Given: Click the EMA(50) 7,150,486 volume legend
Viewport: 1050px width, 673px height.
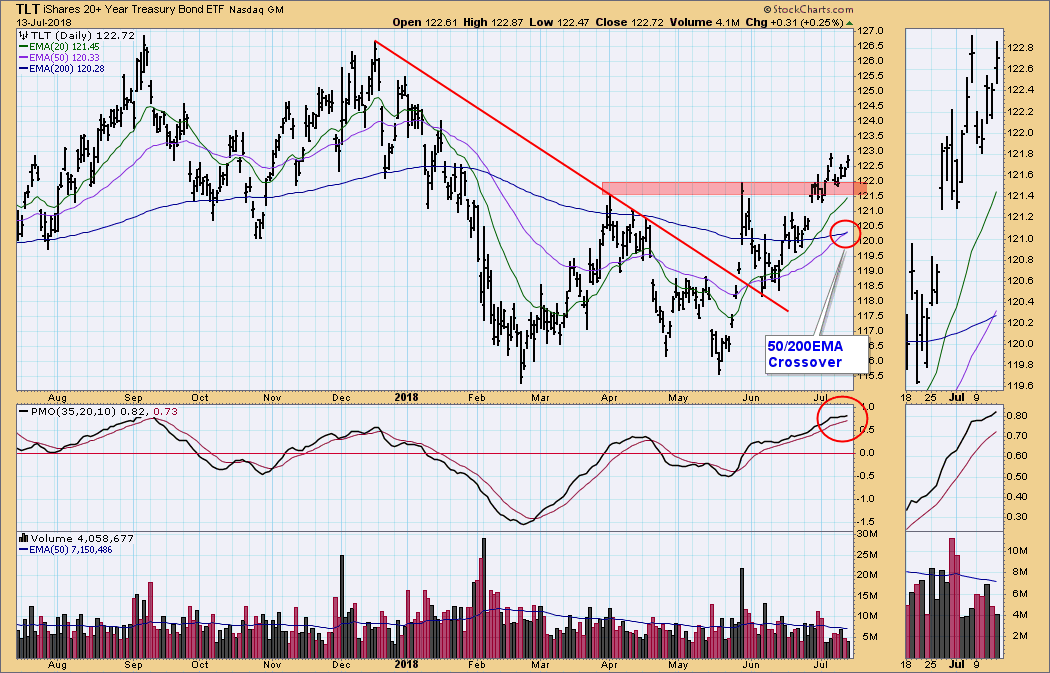Looking at the screenshot, I should click(x=66, y=550).
